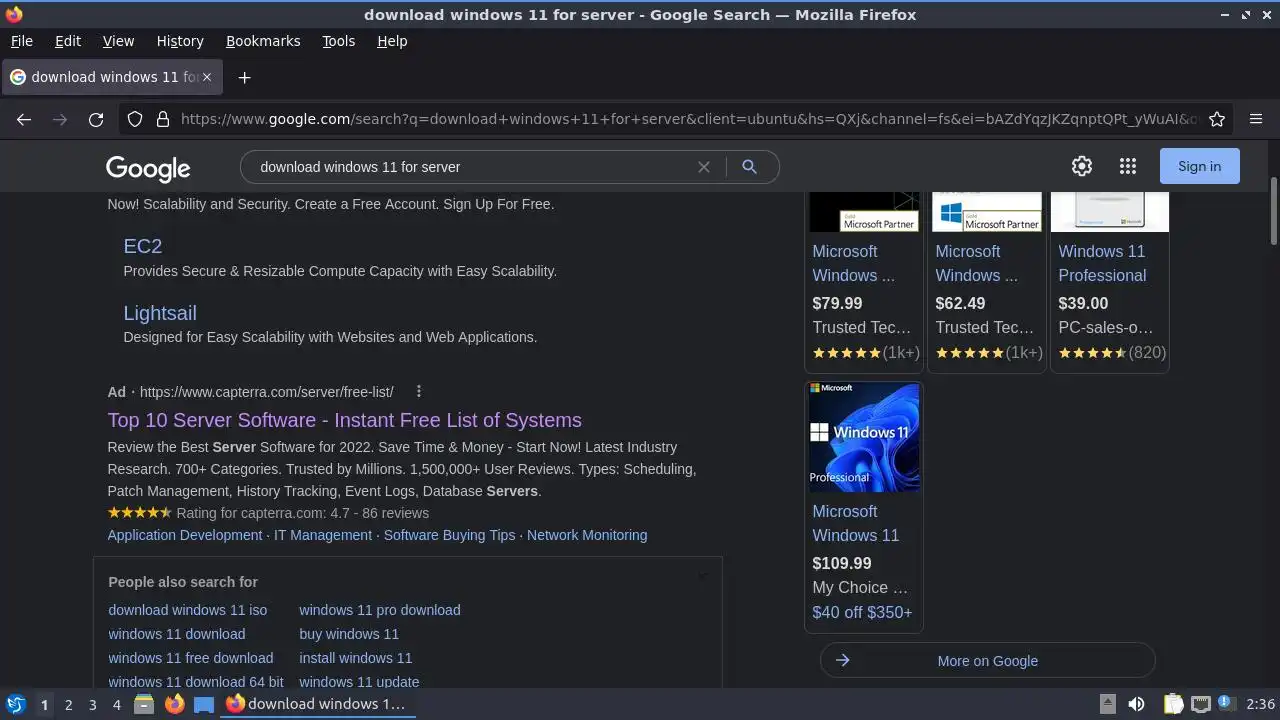Open the $79.99 Microsoft Windows product listing

coord(863,263)
